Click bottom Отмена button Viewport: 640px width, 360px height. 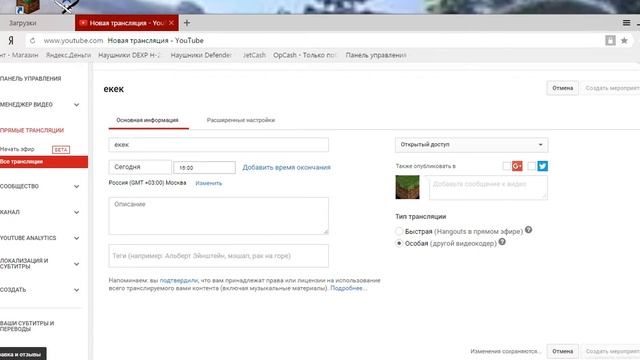click(562, 351)
